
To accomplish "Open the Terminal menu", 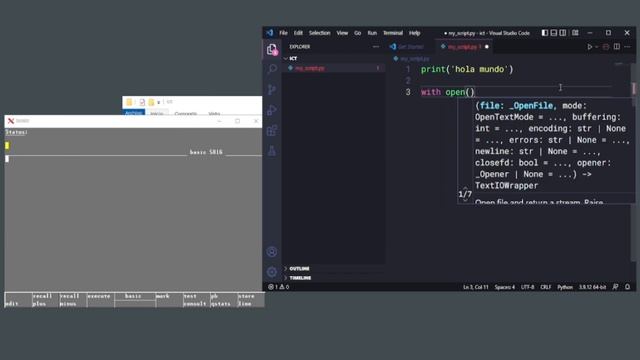I will click(x=393, y=33).
